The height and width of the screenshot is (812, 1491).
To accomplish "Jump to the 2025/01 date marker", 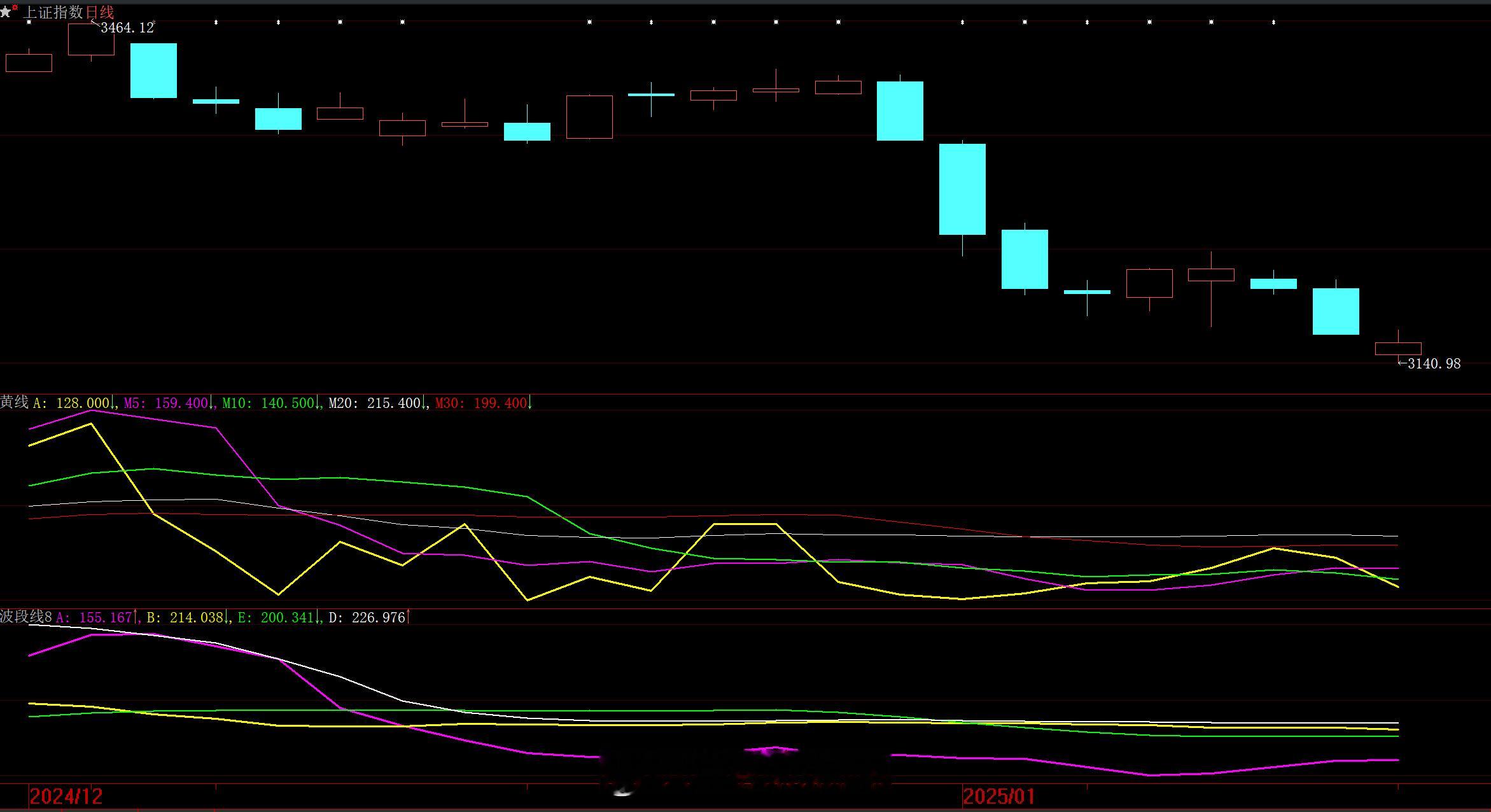I will click(x=1000, y=796).
